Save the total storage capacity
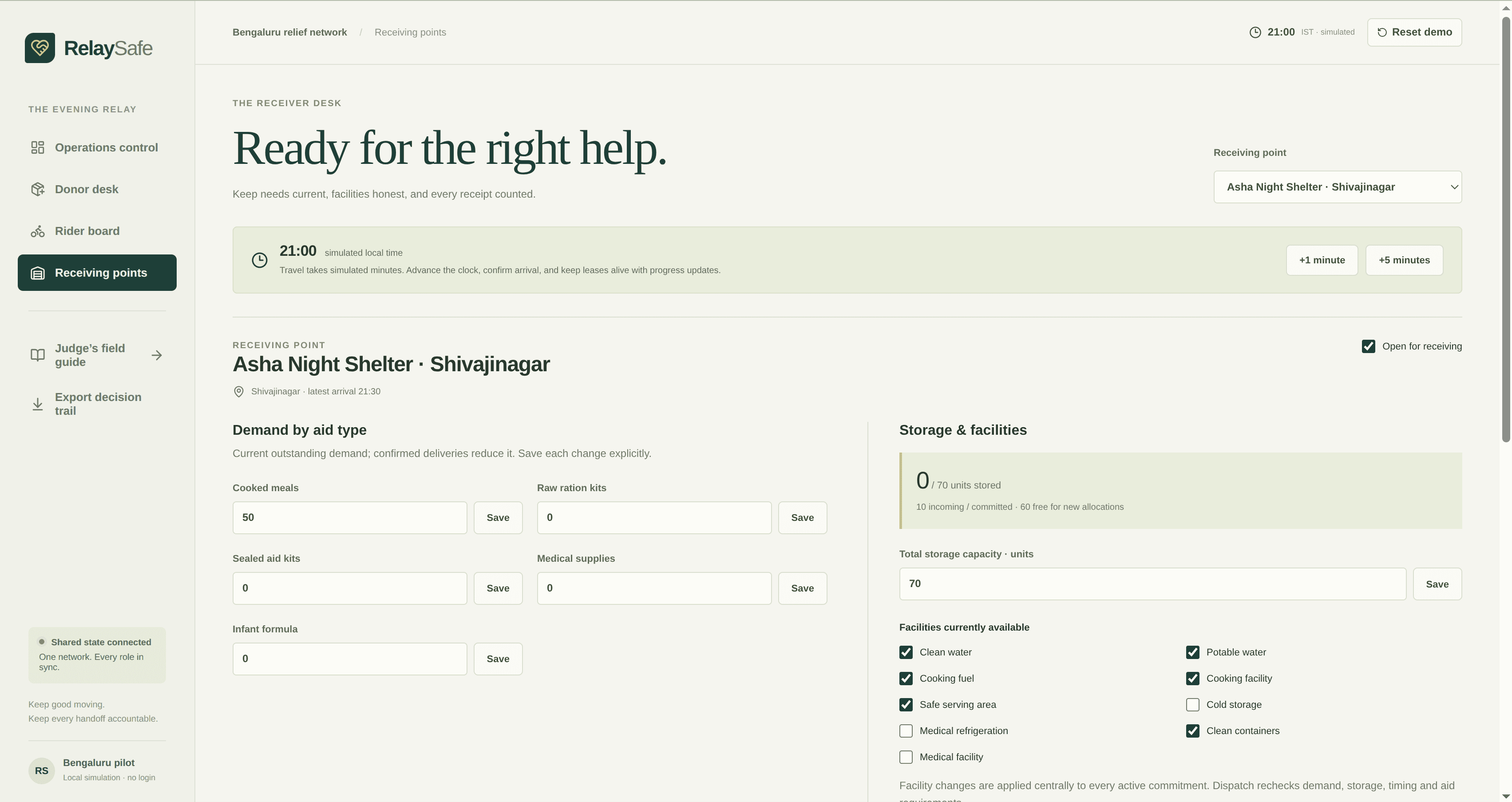 pos(1437,584)
